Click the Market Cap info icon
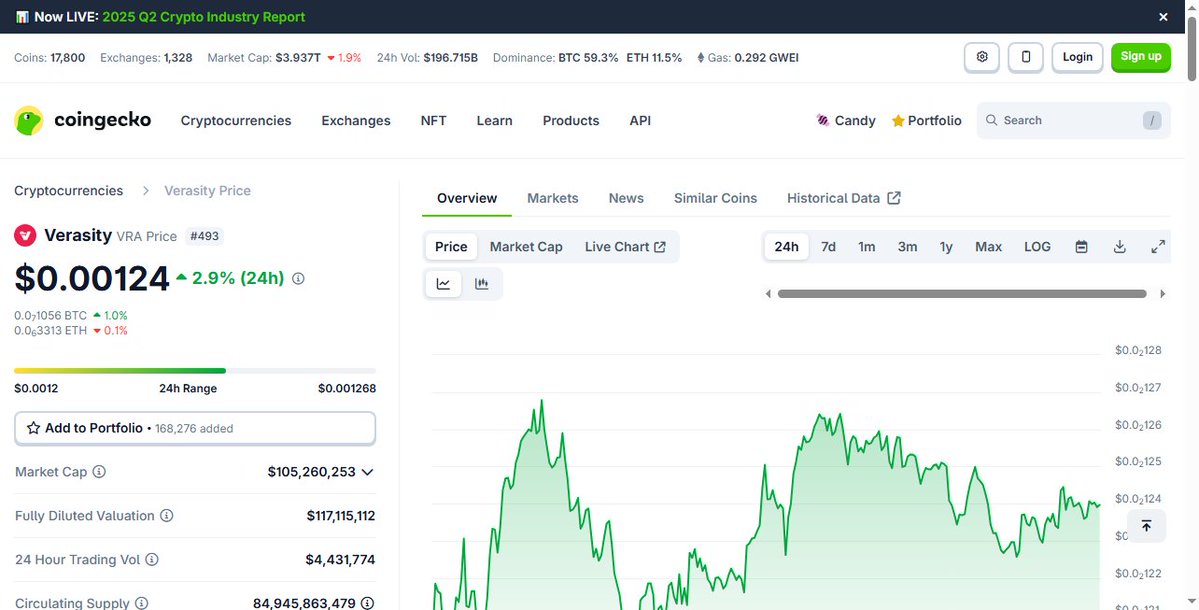Viewport: 1199px width, 610px height. (x=99, y=472)
